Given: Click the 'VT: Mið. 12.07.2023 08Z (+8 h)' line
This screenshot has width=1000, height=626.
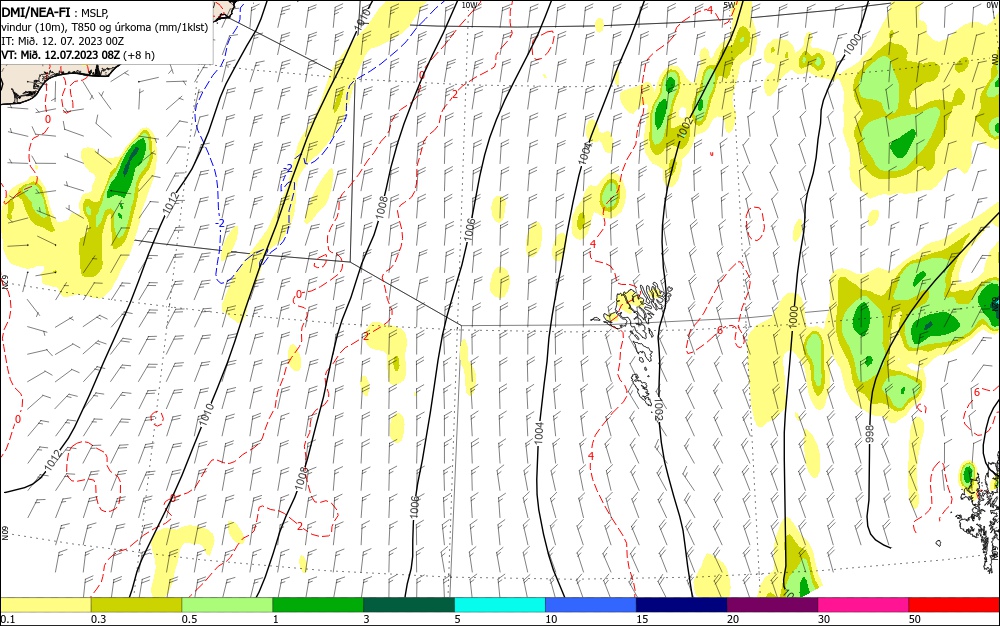Looking at the screenshot, I should coord(78,55).
